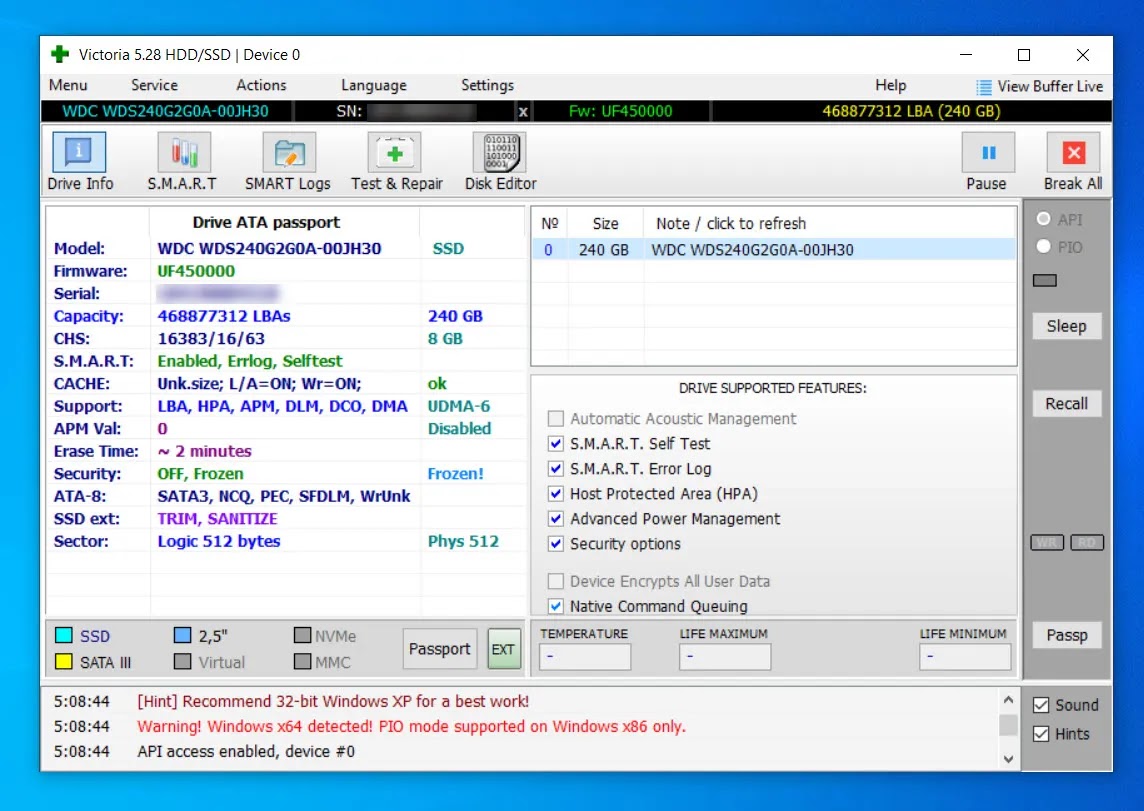1144x811 pixels.
Task: Select device row 0 WDC WDS240G2G0A-00JH30
Action: pyautogui.click(x=774, y=249)
